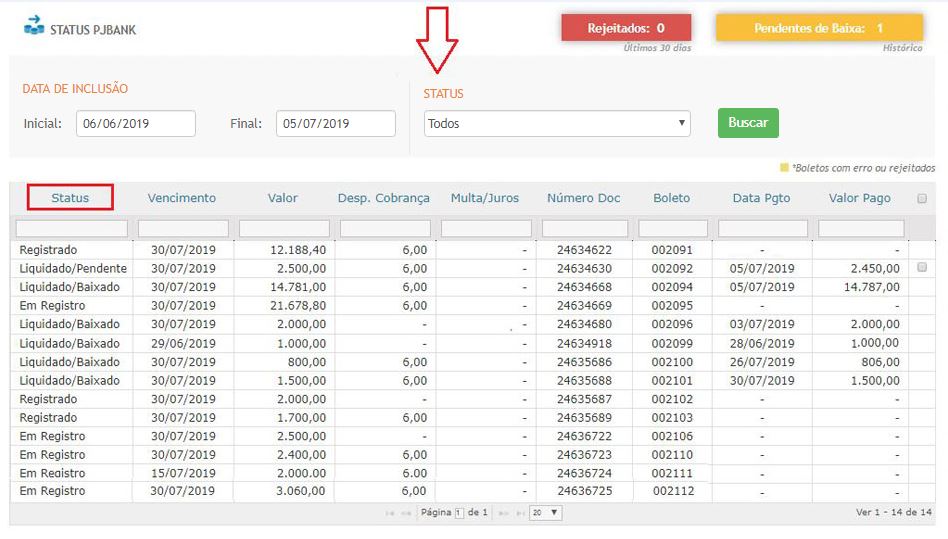Viewport: 948px width, 539px height.
Task: Click the Inicial date field
Action: point(135,124)
